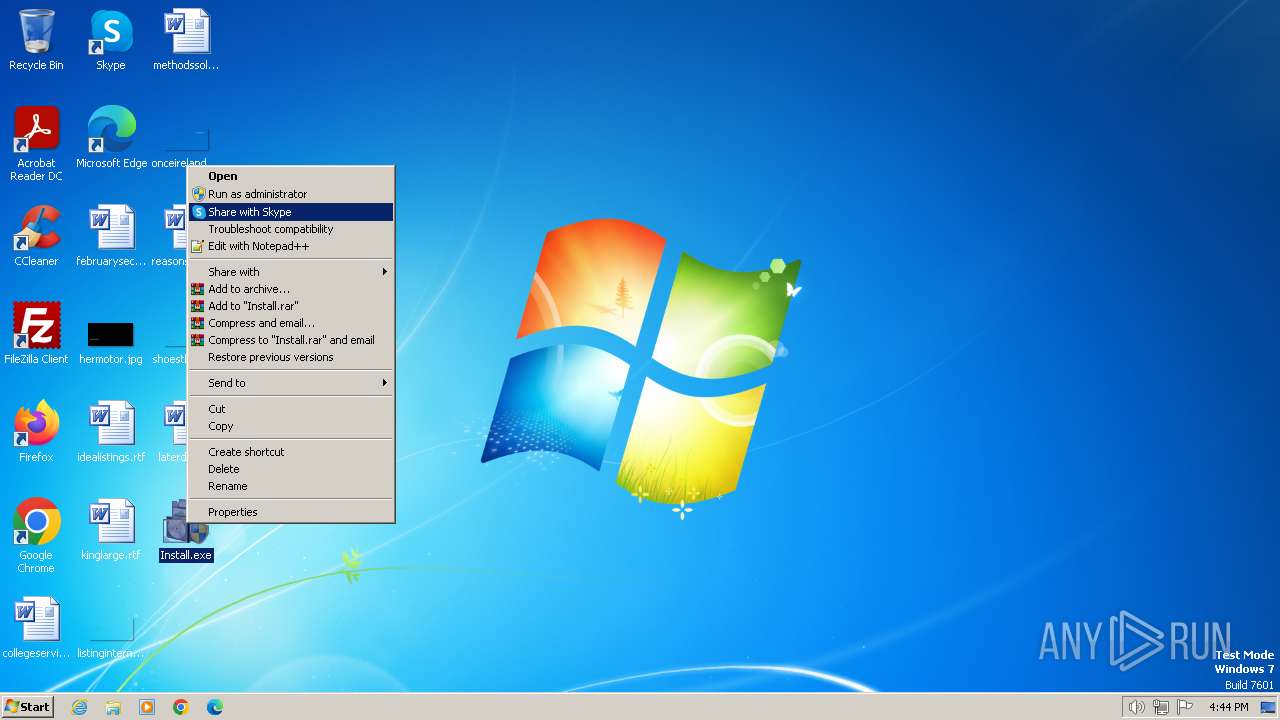Select the FileZilla Client desktop icon
This screenshot has height=720, width=1280.
36,334
